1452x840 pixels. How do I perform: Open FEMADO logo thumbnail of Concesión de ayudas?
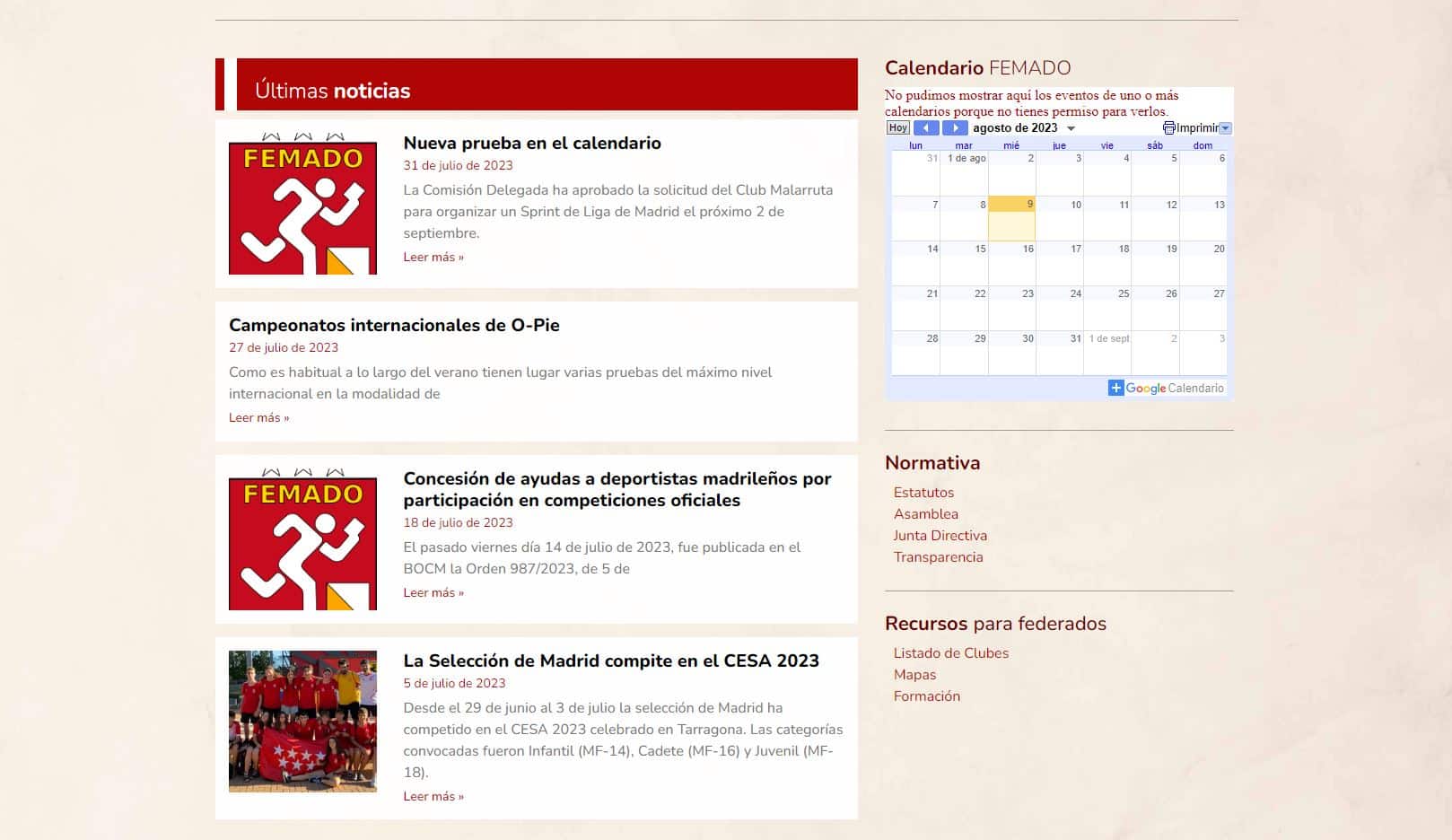[302, 539]
